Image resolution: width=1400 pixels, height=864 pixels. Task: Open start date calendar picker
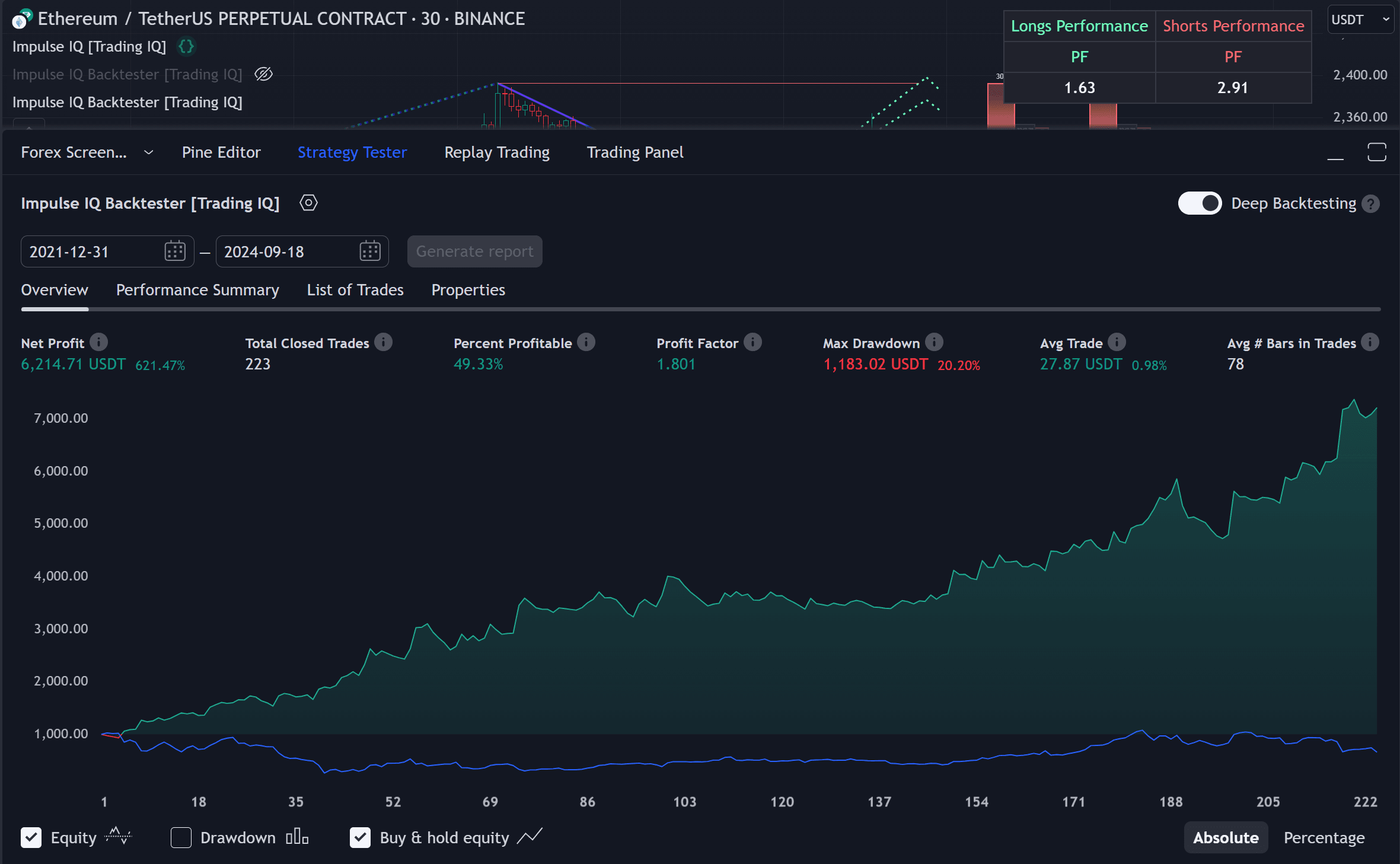point(175,251)
